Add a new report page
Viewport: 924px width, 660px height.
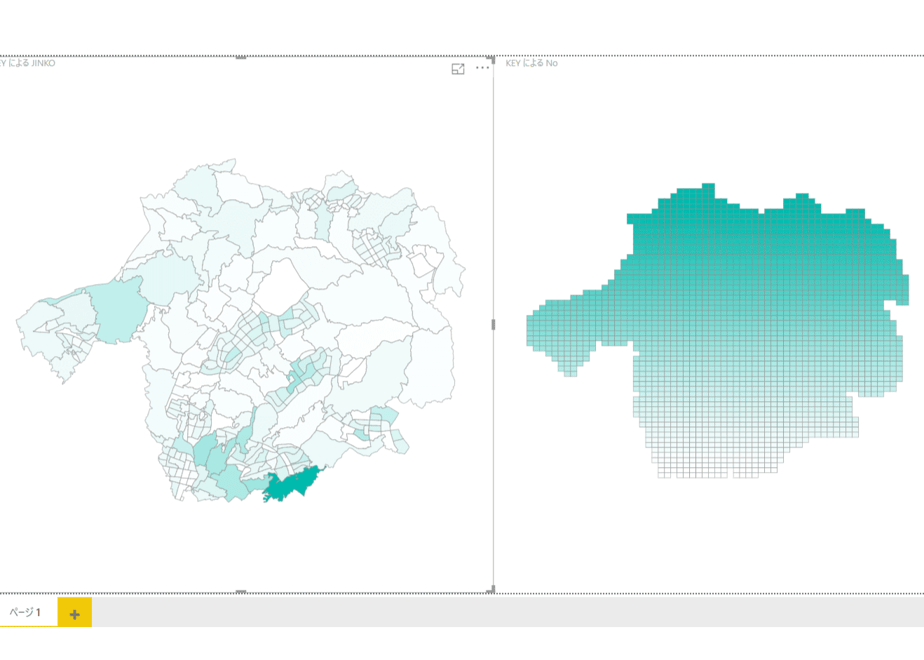point(74,613)
